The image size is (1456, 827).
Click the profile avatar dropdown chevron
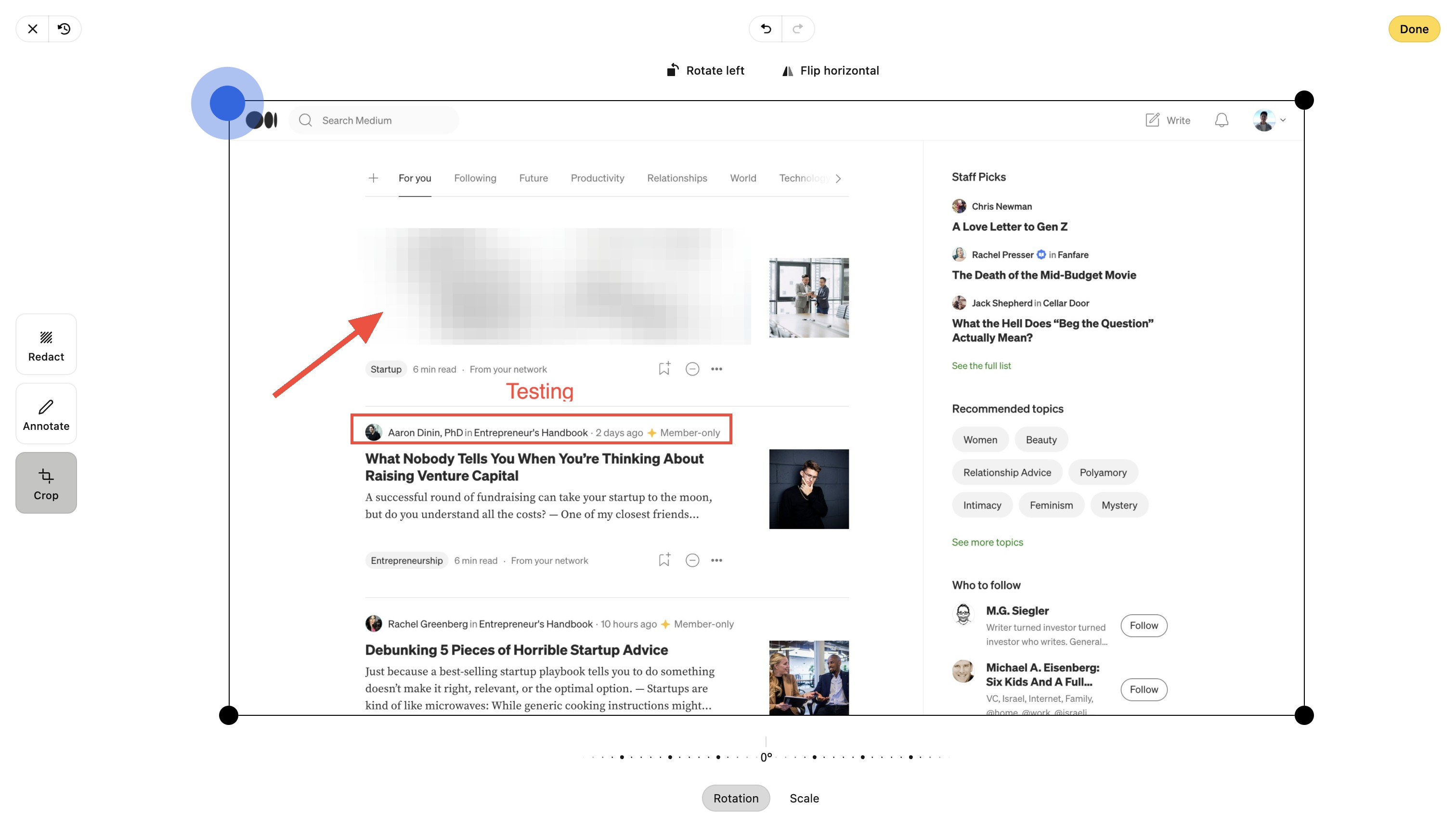pyautogui.click(x=1283, y=120)
